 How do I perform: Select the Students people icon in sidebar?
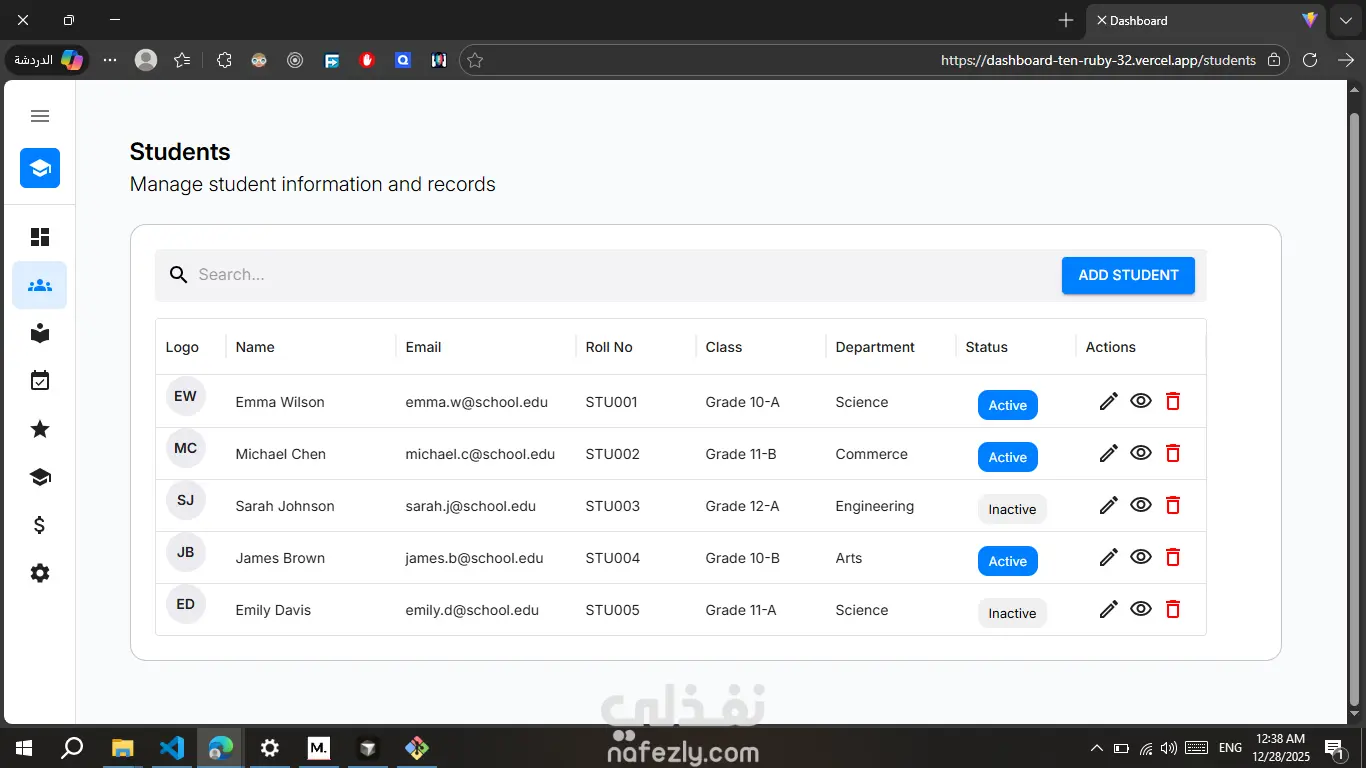(x=40, y=285)
